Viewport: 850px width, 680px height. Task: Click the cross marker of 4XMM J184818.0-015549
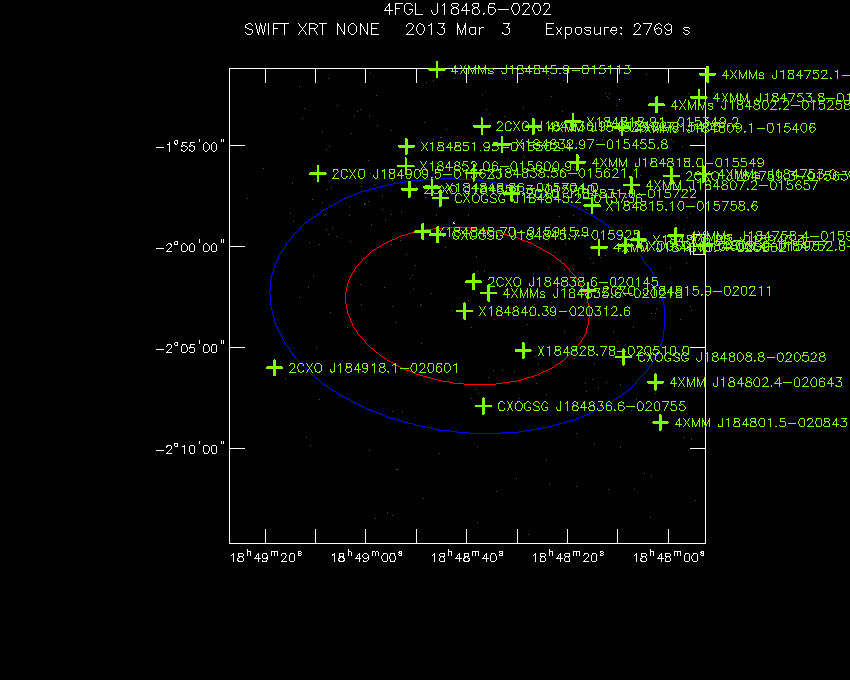[x=577, y=162]
